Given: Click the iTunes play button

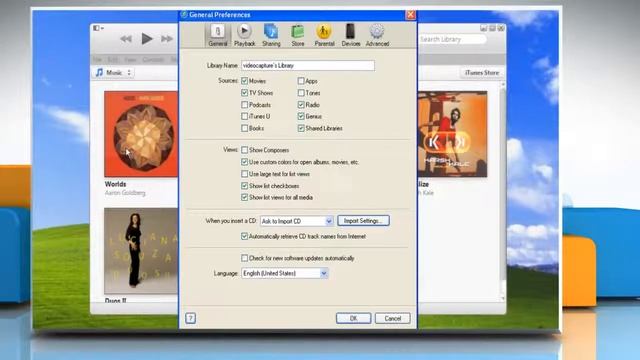Looking at the screenshot, I should (x=147, y=39).
